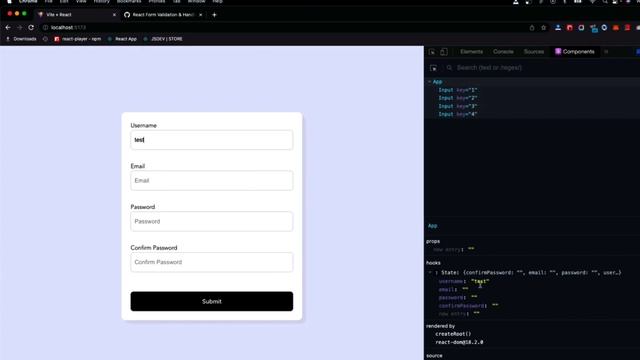Click the Username input containing 'test'
Screen dimensions: 640x360
coord(211,140)
